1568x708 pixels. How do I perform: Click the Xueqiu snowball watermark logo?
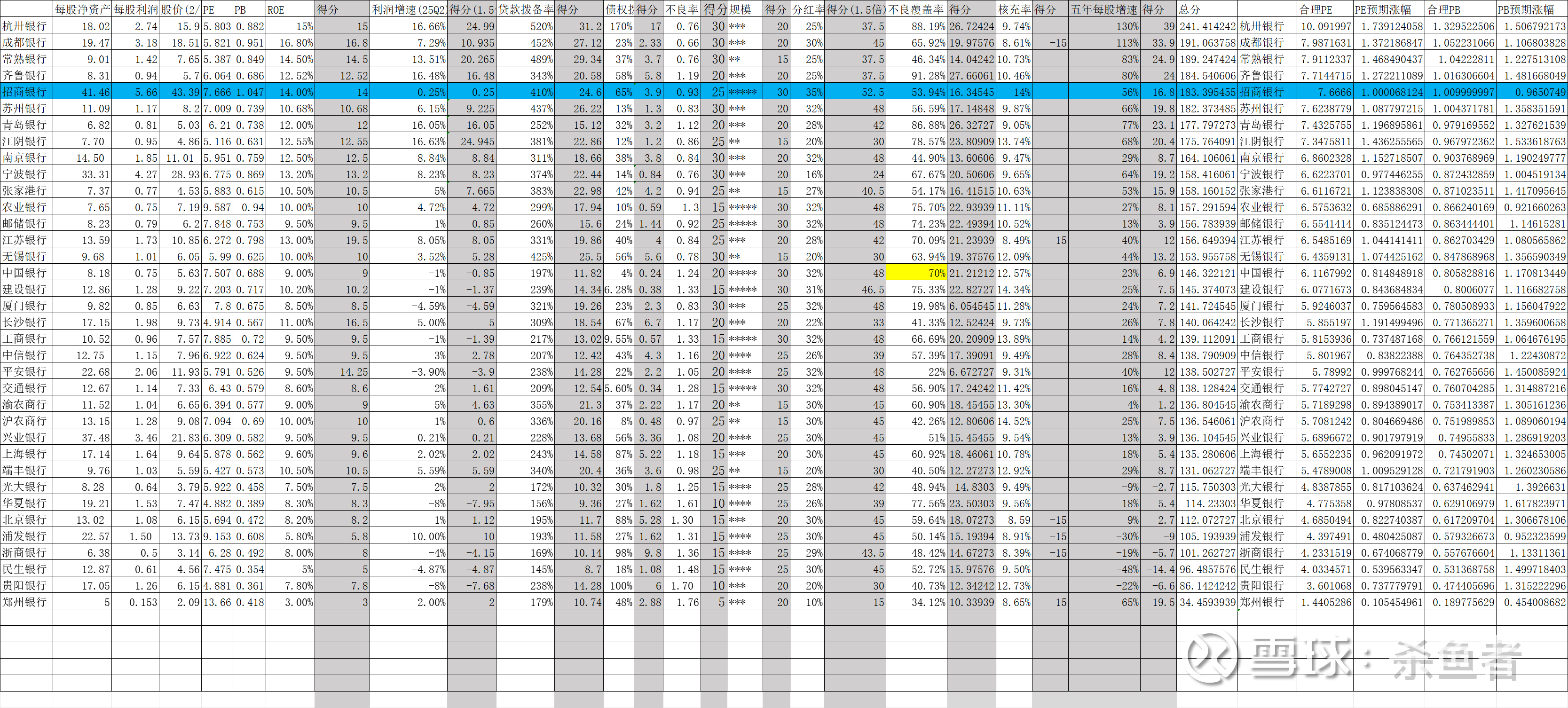pos(1211,658)
